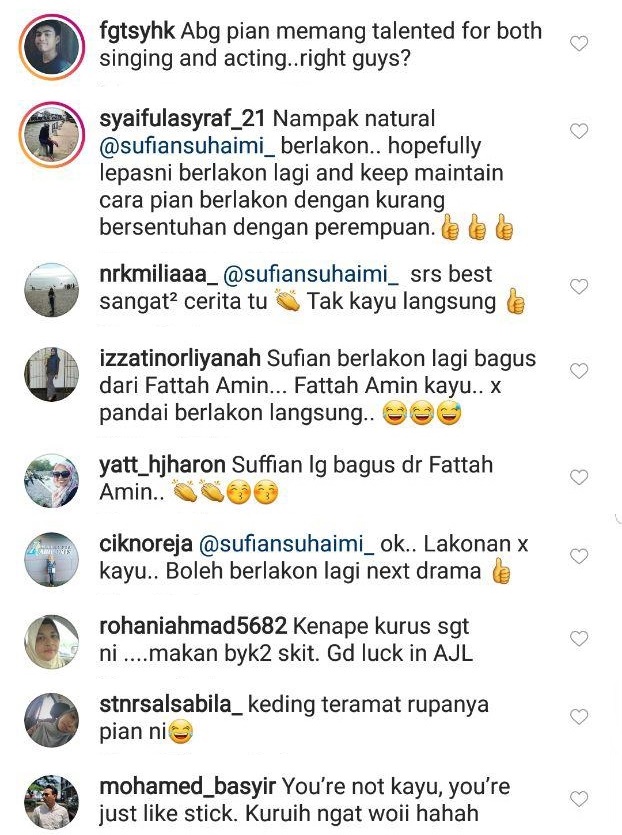This screenshot has height=835, width=622.
Task: Open username rohaniahmad5682's profile
Action: 193,626
